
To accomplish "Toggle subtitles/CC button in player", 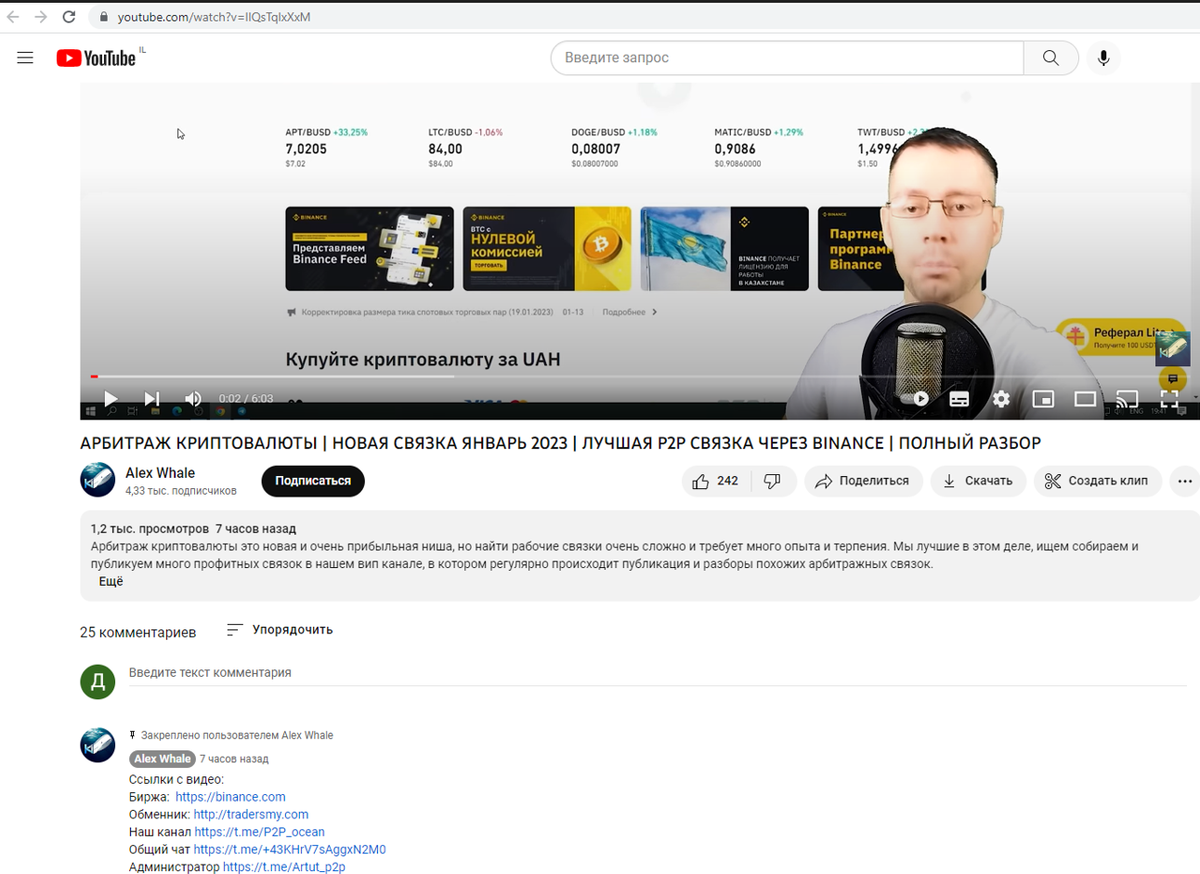I will click(x=959, y=399).
